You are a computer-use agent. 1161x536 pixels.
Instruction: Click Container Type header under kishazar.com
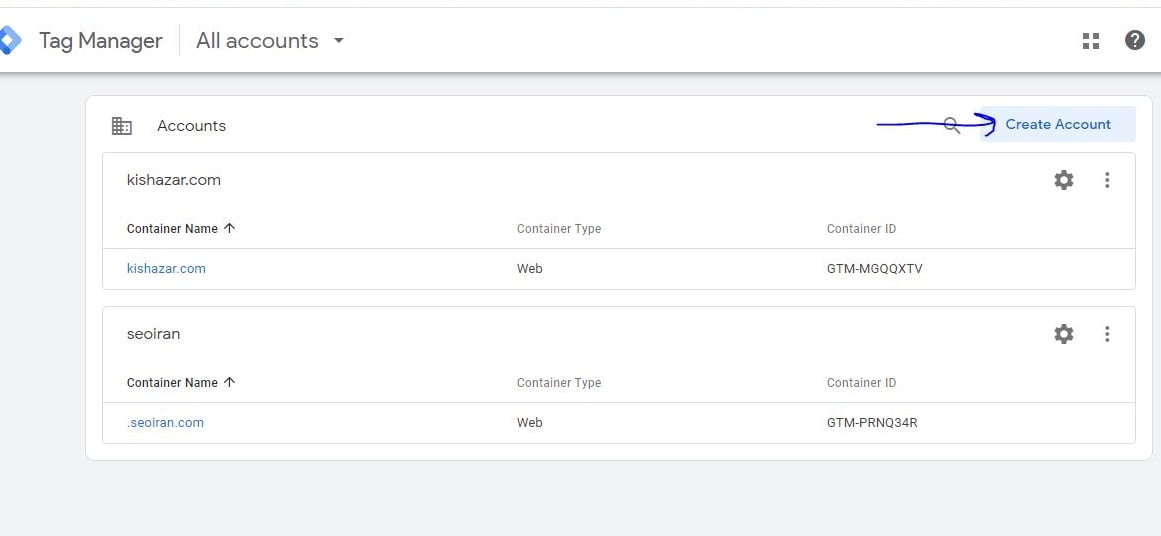point(559,229)
